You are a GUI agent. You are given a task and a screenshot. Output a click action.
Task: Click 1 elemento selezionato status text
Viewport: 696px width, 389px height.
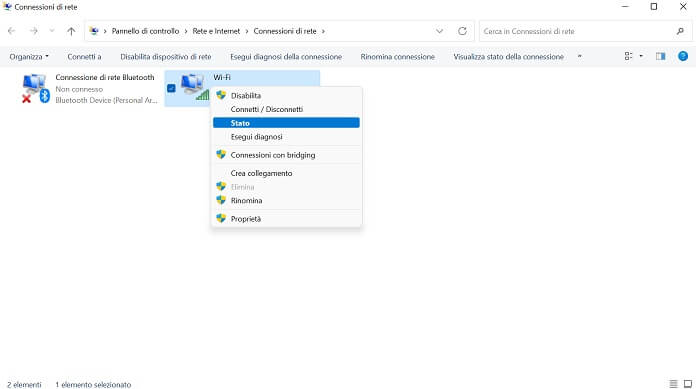[x=93, y=385]
